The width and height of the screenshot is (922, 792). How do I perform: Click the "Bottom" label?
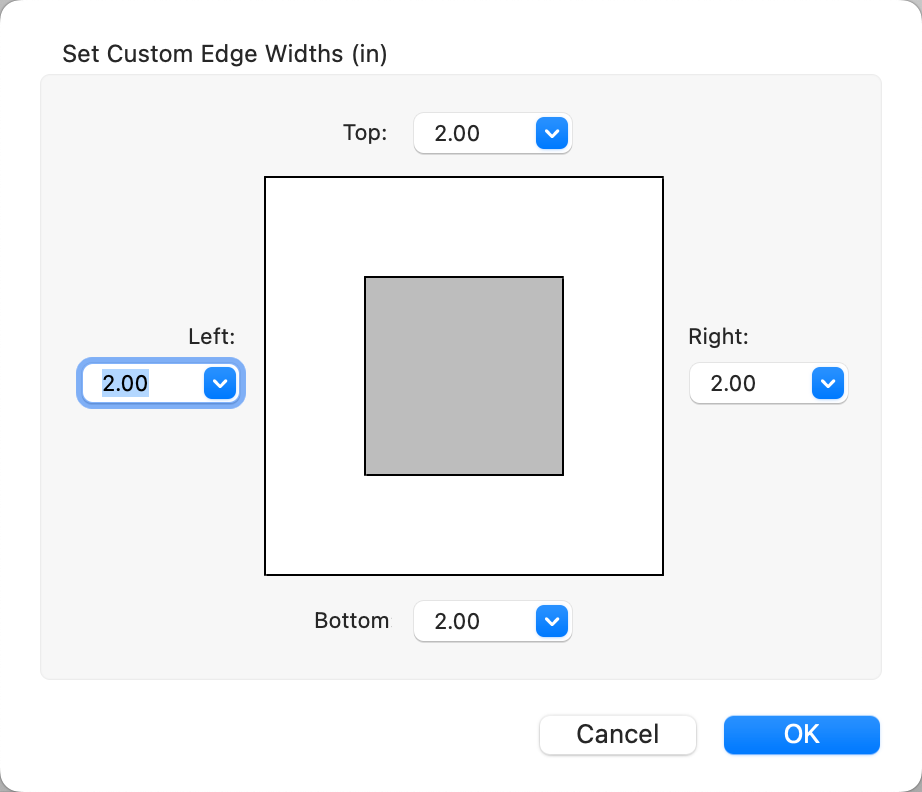point(351,620)
